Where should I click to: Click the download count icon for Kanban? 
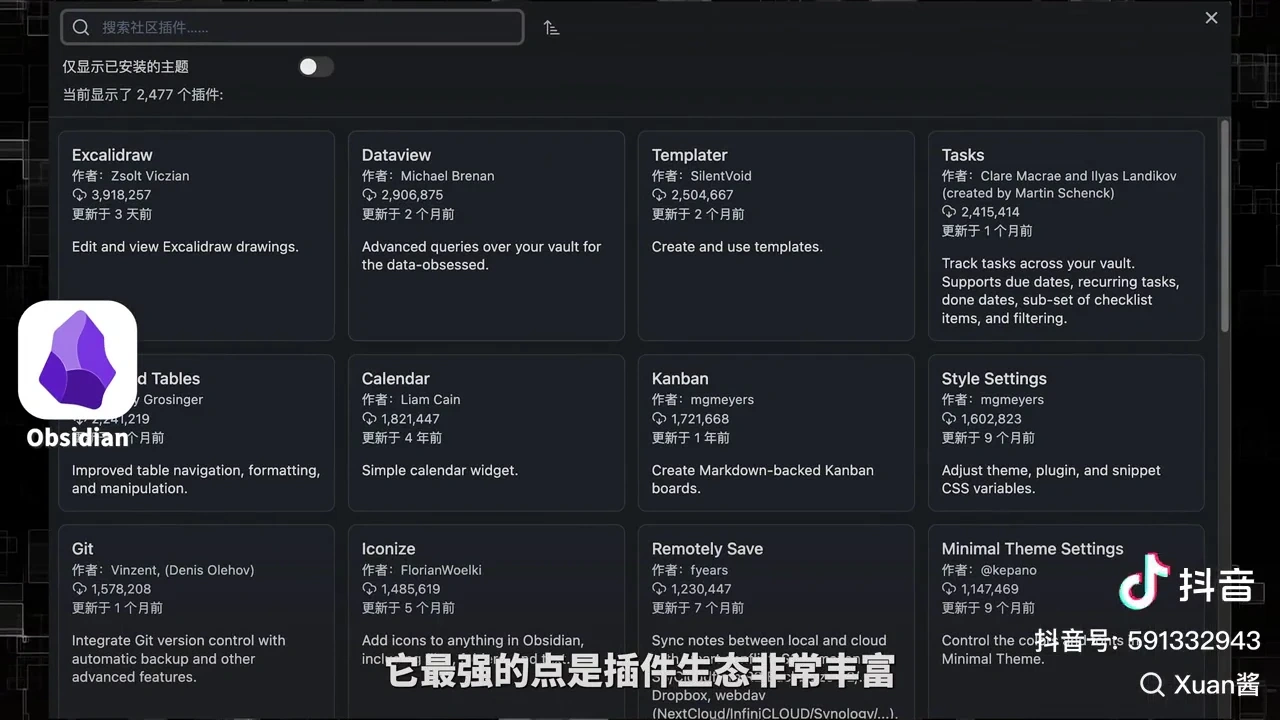659,419
